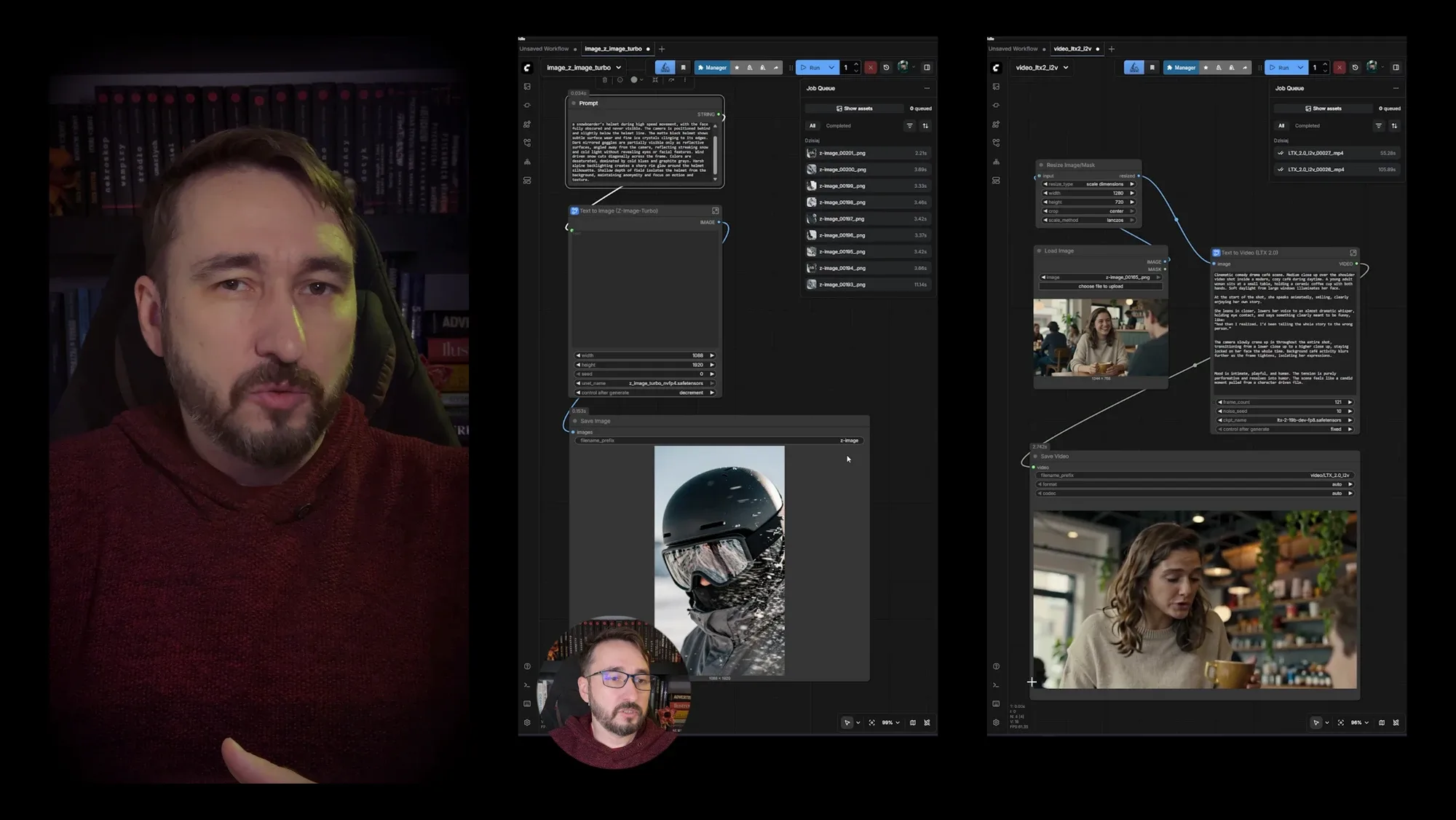Select the Completed filter in the image_z_image_turbo Job Queue

(838, 126)
